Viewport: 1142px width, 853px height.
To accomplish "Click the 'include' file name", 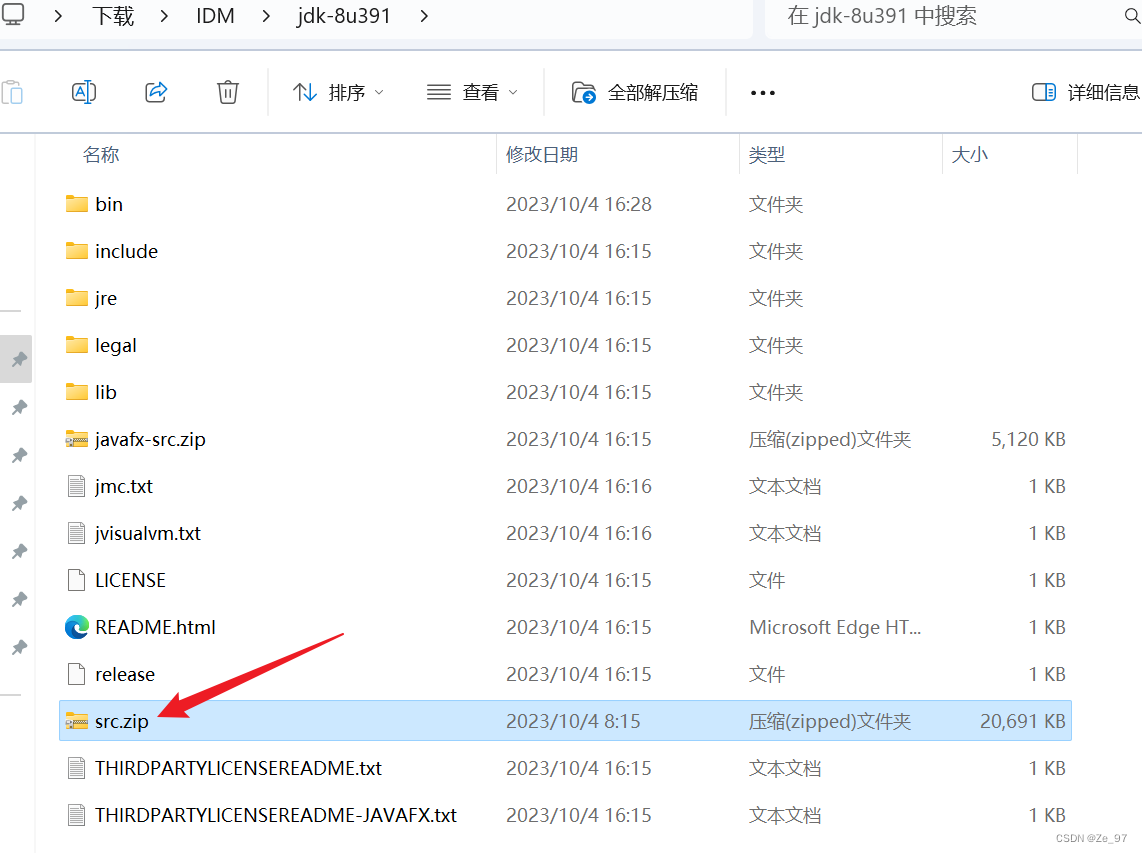I will click(126, 251).
